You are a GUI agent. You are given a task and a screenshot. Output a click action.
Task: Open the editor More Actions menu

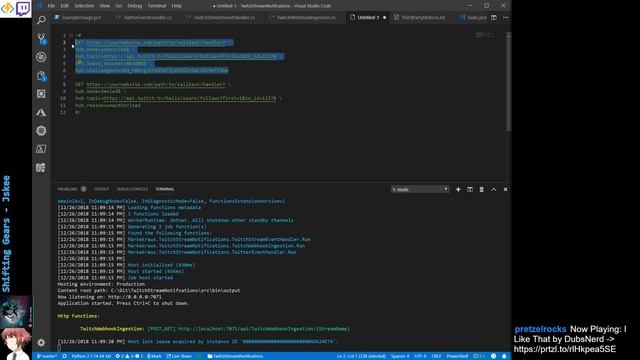click(x=506, y=18)
